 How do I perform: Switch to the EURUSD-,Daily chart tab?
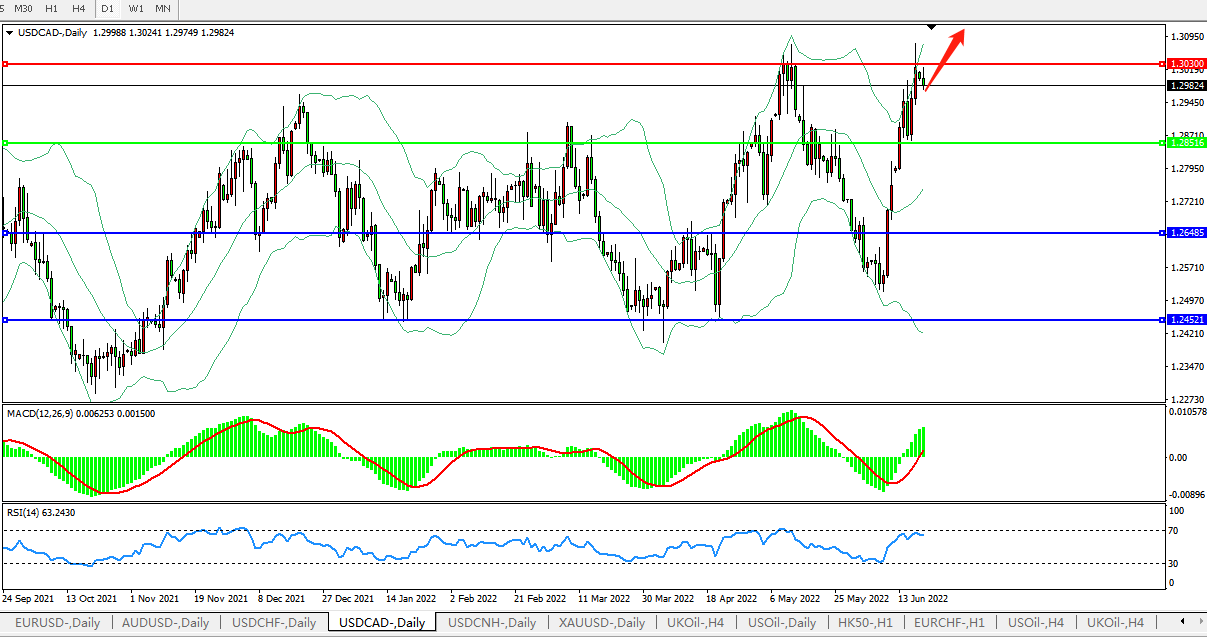(56, 622)
